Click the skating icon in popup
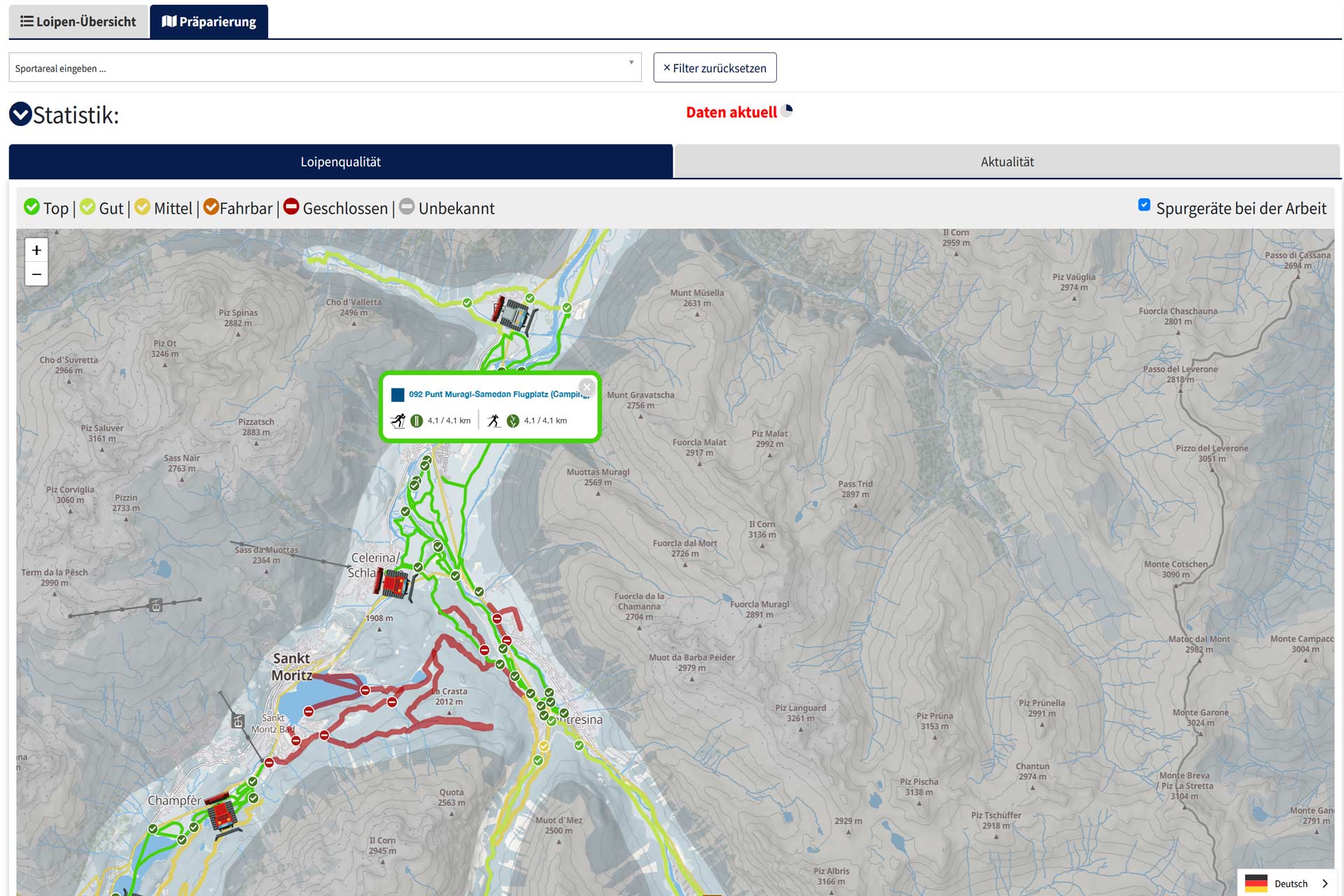The image size is (1344, 896). 494,421
